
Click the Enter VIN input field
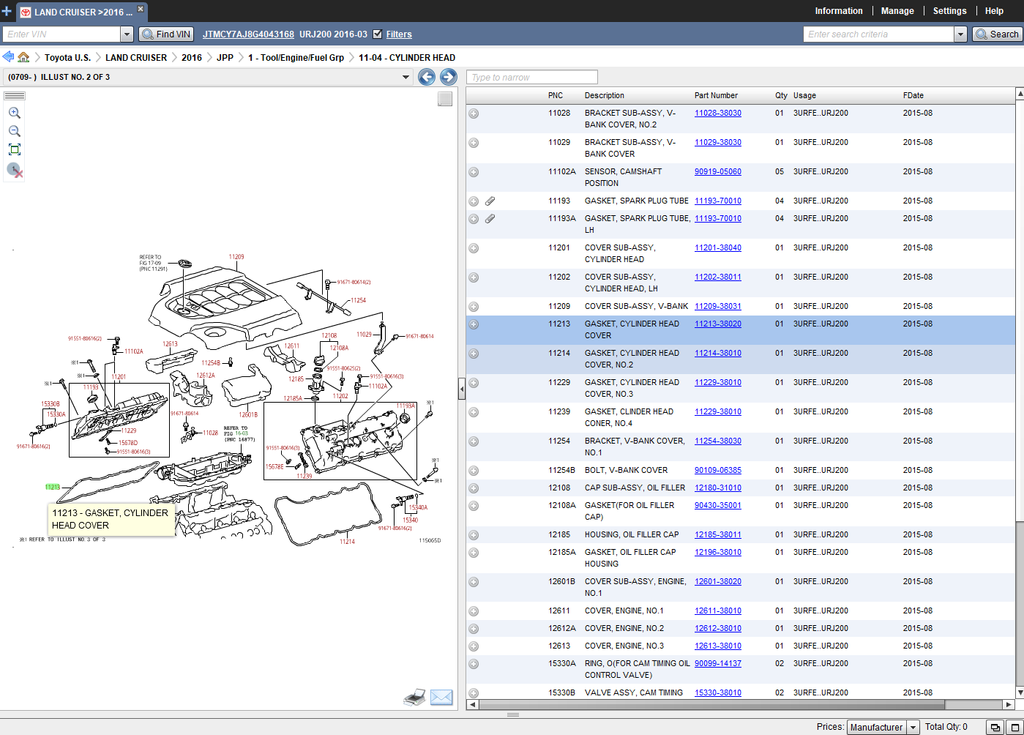[x=61, y=34]
